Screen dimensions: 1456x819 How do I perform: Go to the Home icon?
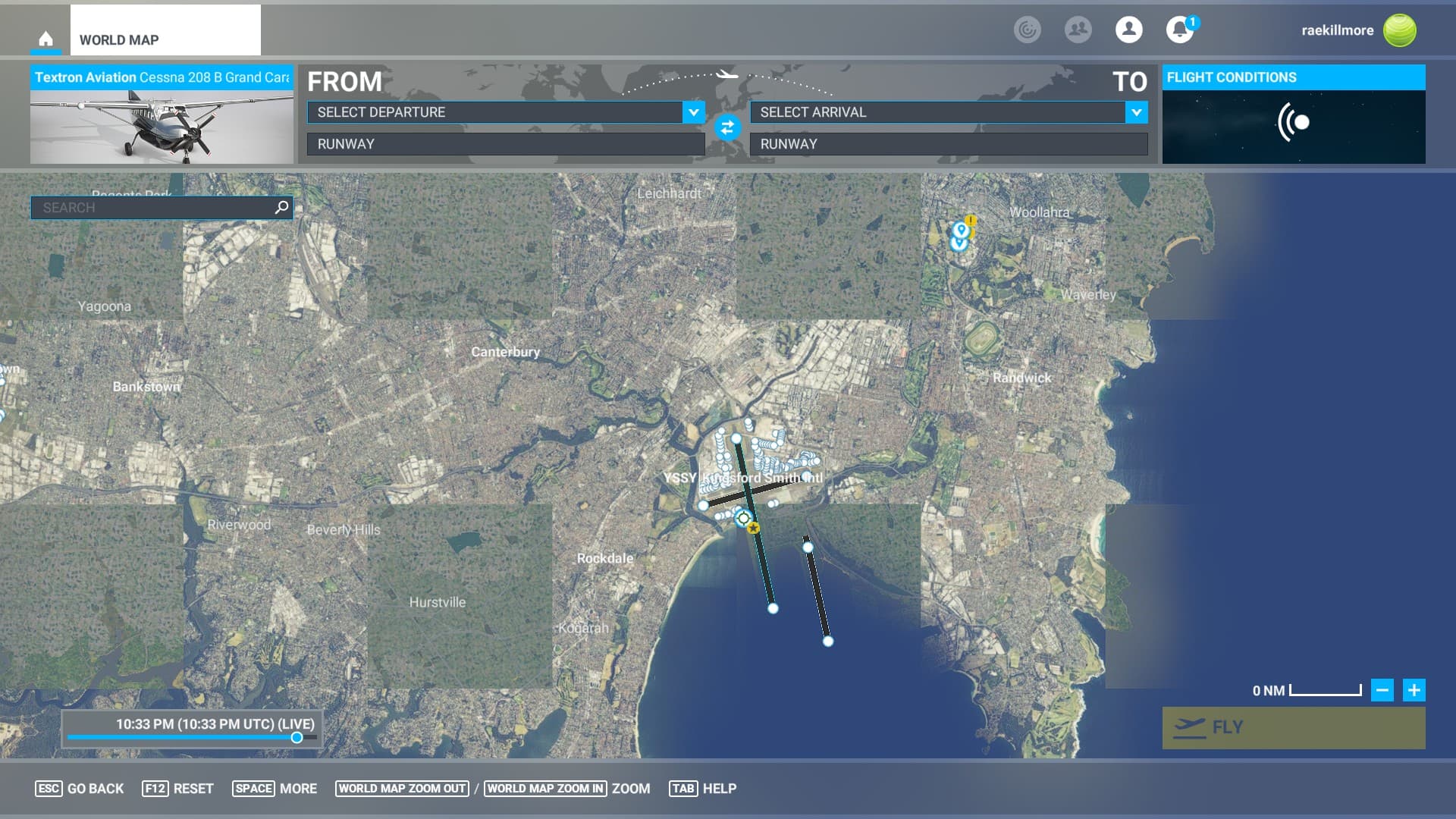click(45, 39)
